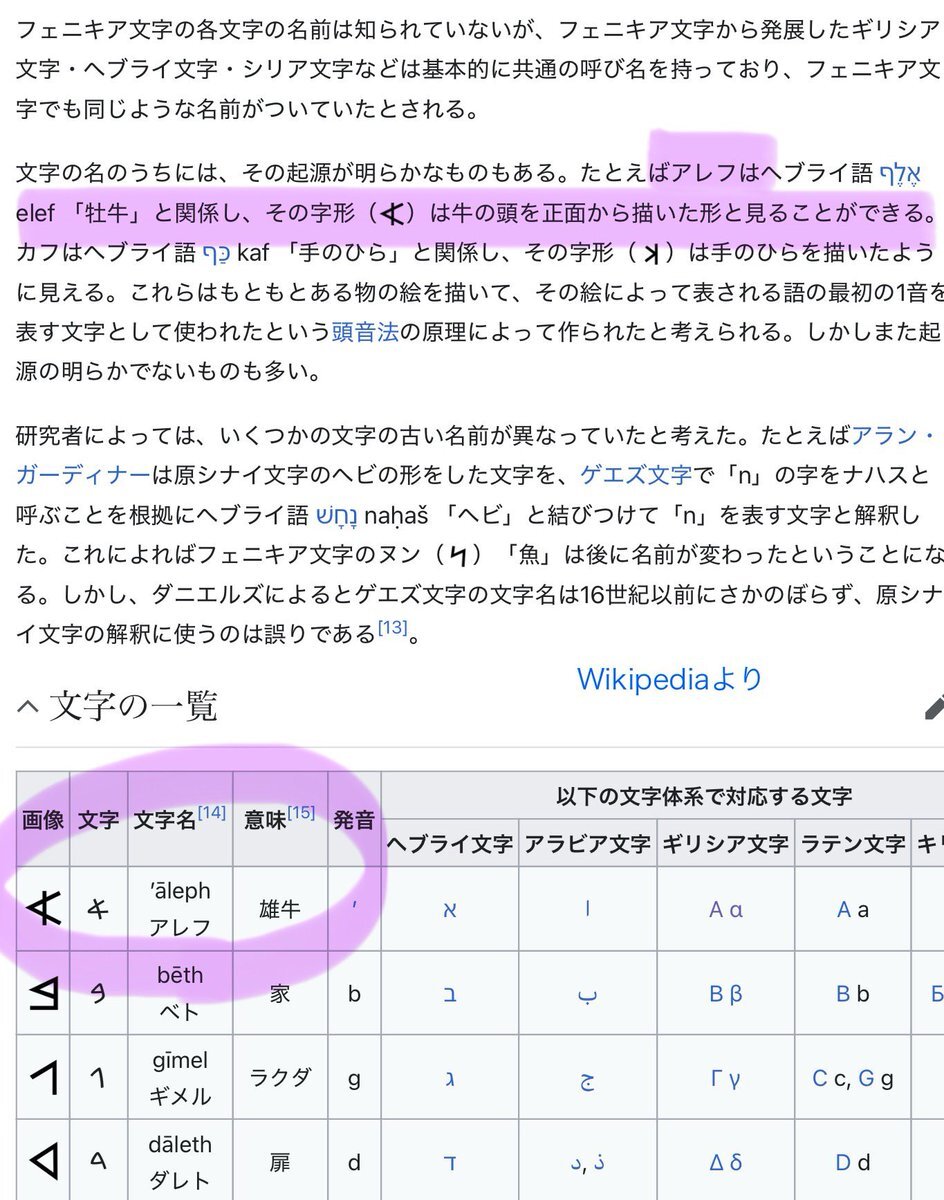Follow the 頭音法 link
The image size is (944, 1200).
(x=365, y=331)
